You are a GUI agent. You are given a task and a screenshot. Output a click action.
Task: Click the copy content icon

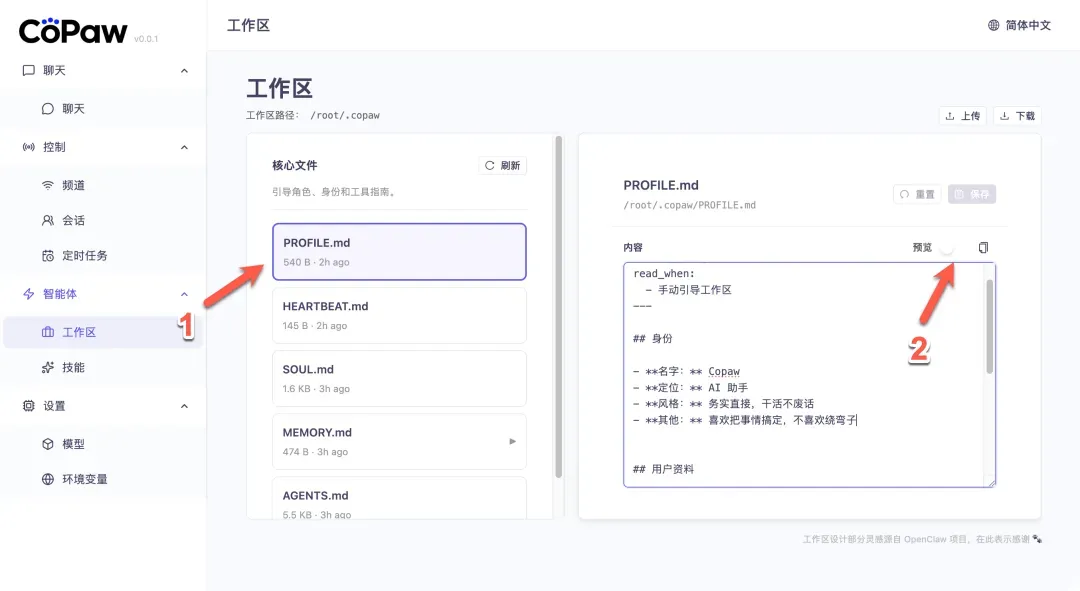(983, 248)
